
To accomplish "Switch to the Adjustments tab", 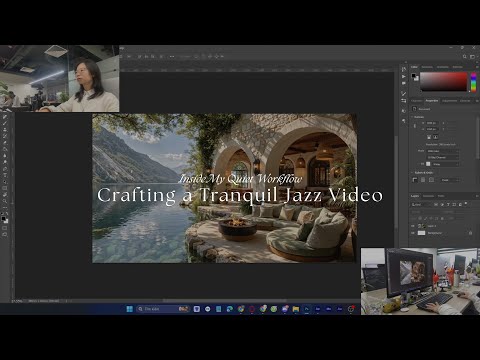I will (449, 101).
